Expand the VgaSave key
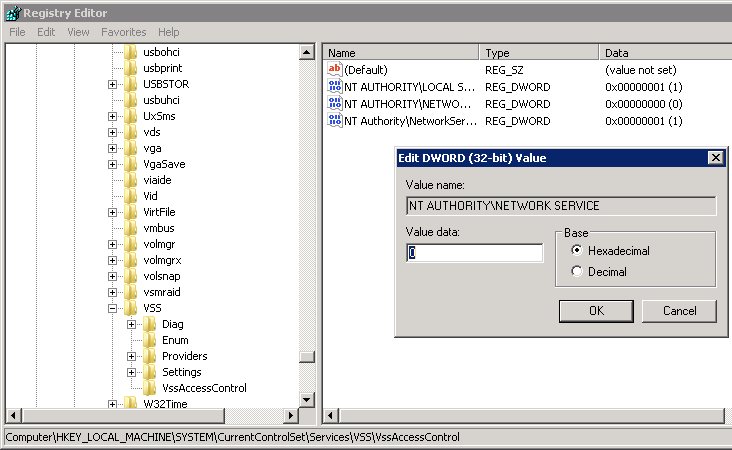Image resolution: width=732 pixels, height=450 pixels. click(112, 164)
